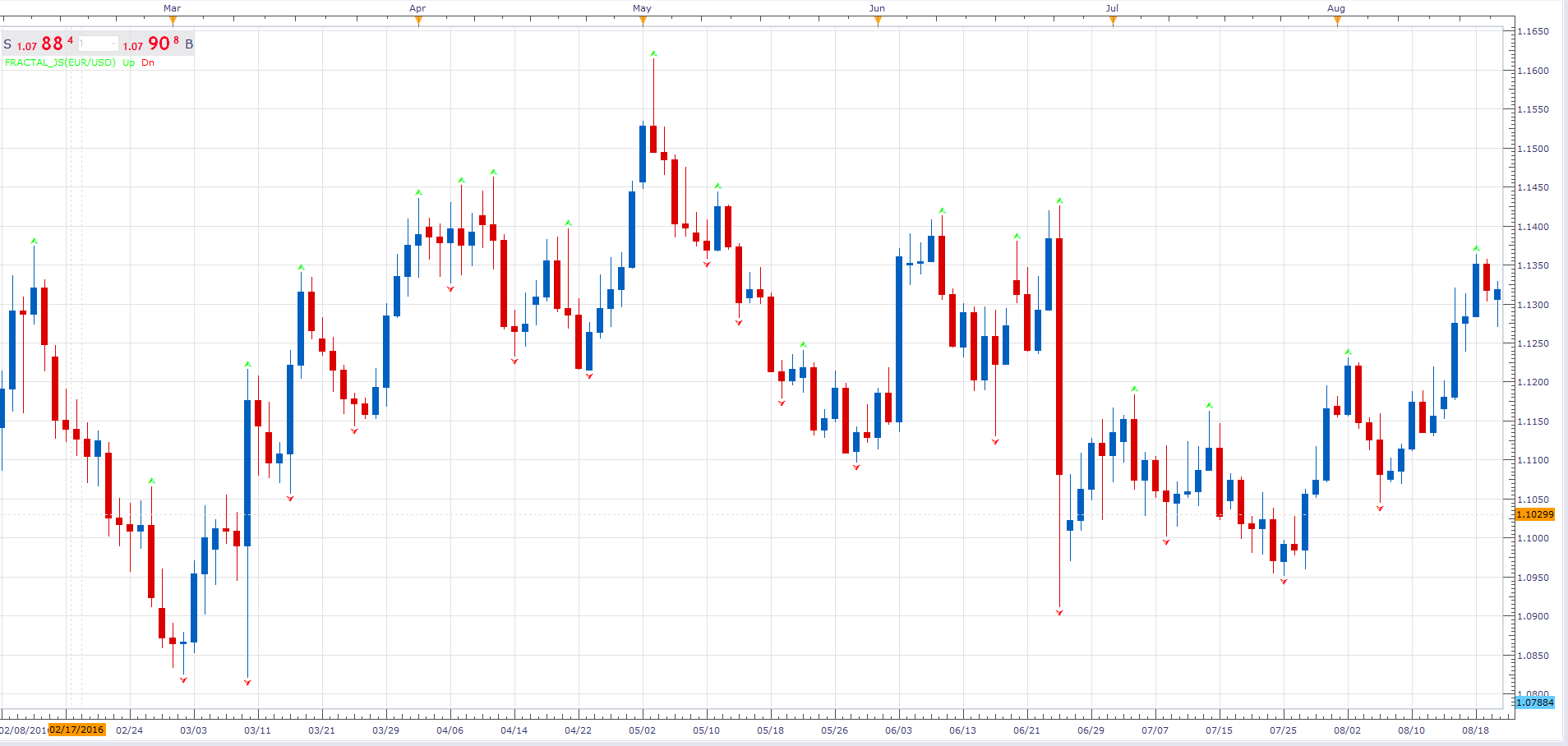The height and width of the screenshot is (746, 1568).
Task: Click the 1.1500 price axis label
Action: (1533, 149)
